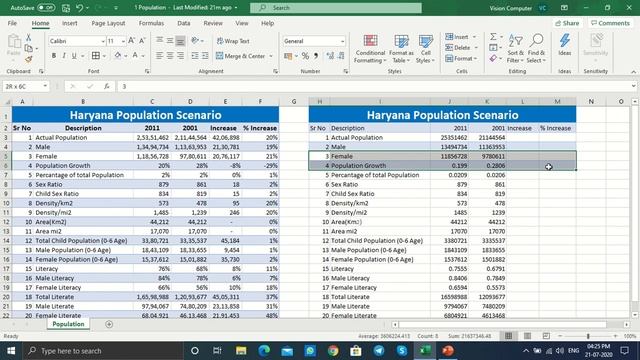
Task: Click Comma Style icon
Action: pos(316,56)
